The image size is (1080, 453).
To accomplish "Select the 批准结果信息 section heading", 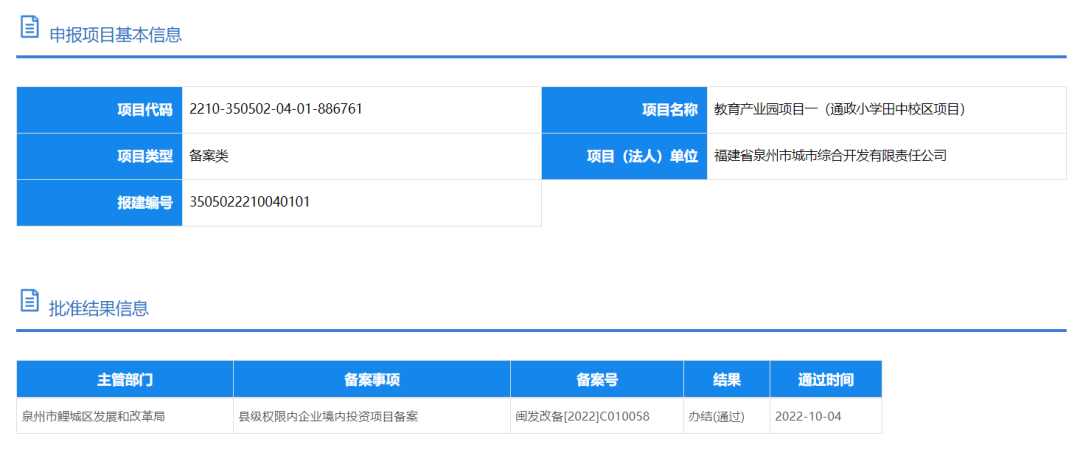I will pyautogui.click(x=99, y=308).
